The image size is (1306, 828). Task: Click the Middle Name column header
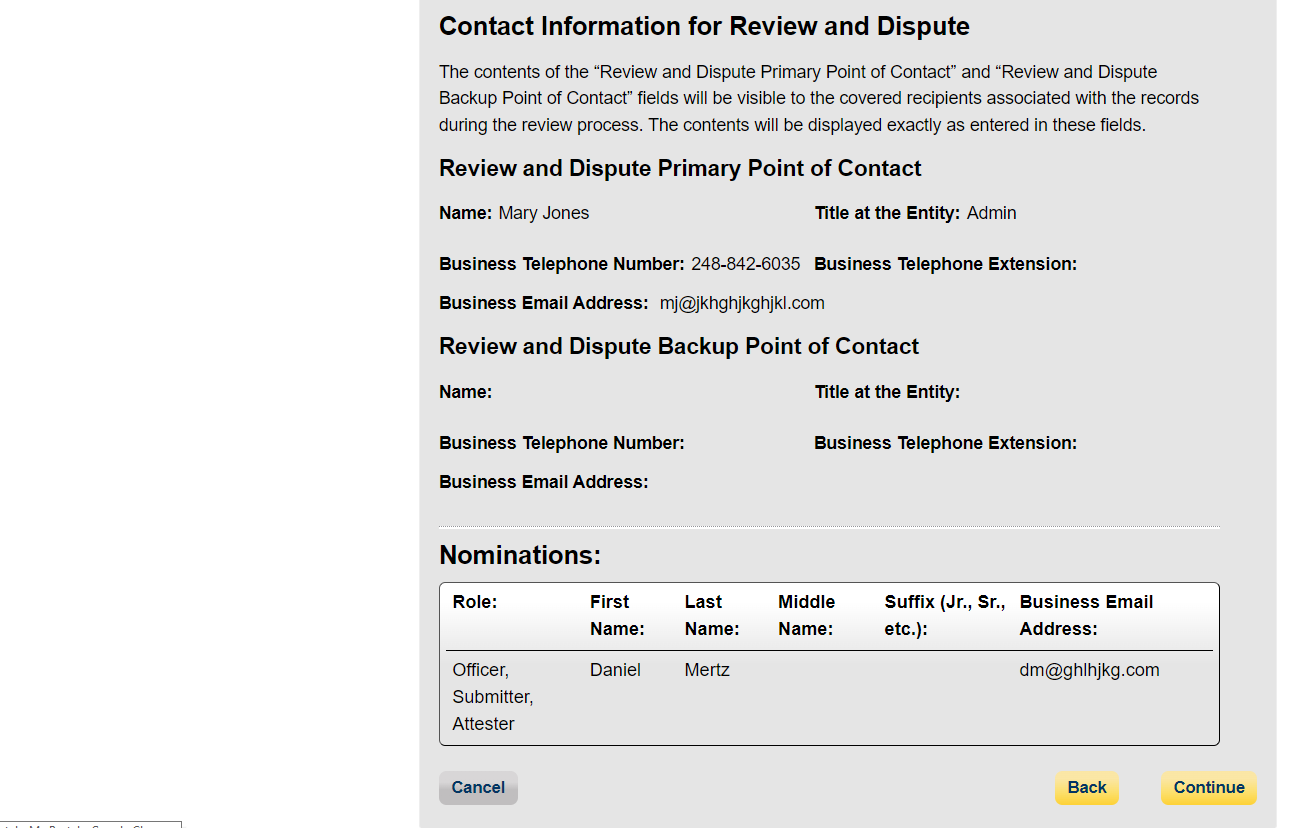pos(806,615)
